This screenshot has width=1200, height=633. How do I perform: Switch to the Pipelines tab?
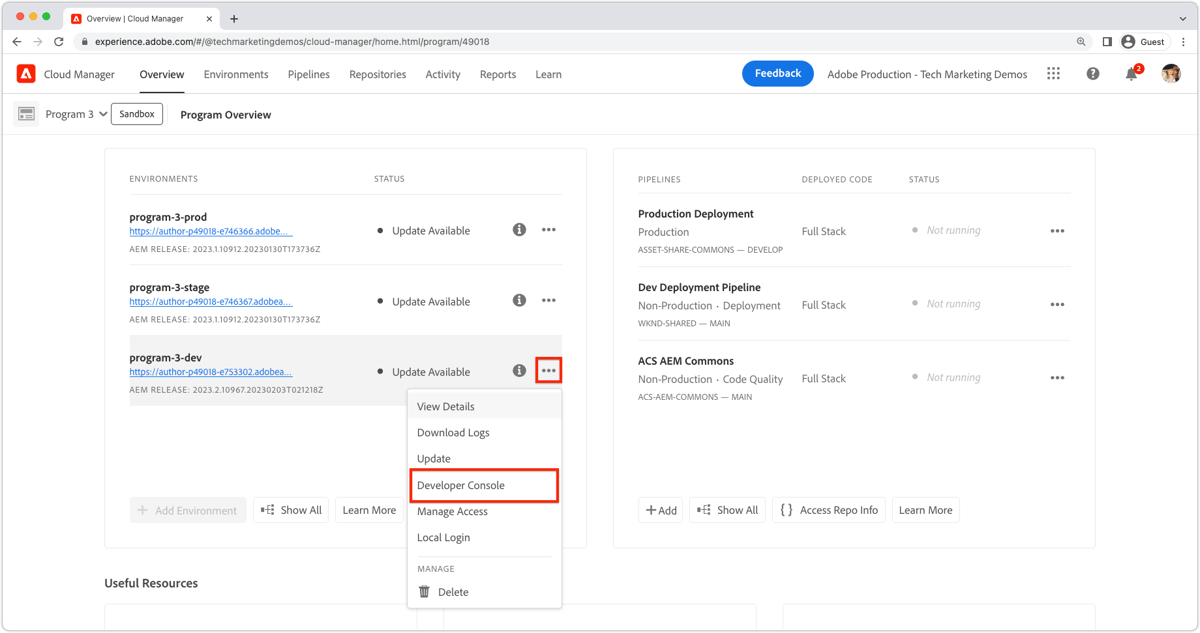click(308, 73)
